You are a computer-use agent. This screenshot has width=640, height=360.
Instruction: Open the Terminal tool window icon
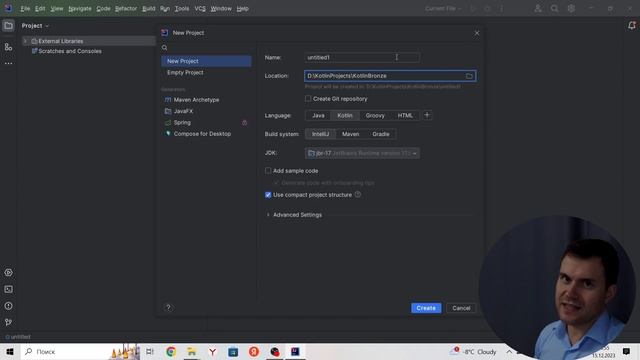coord(8,289)
